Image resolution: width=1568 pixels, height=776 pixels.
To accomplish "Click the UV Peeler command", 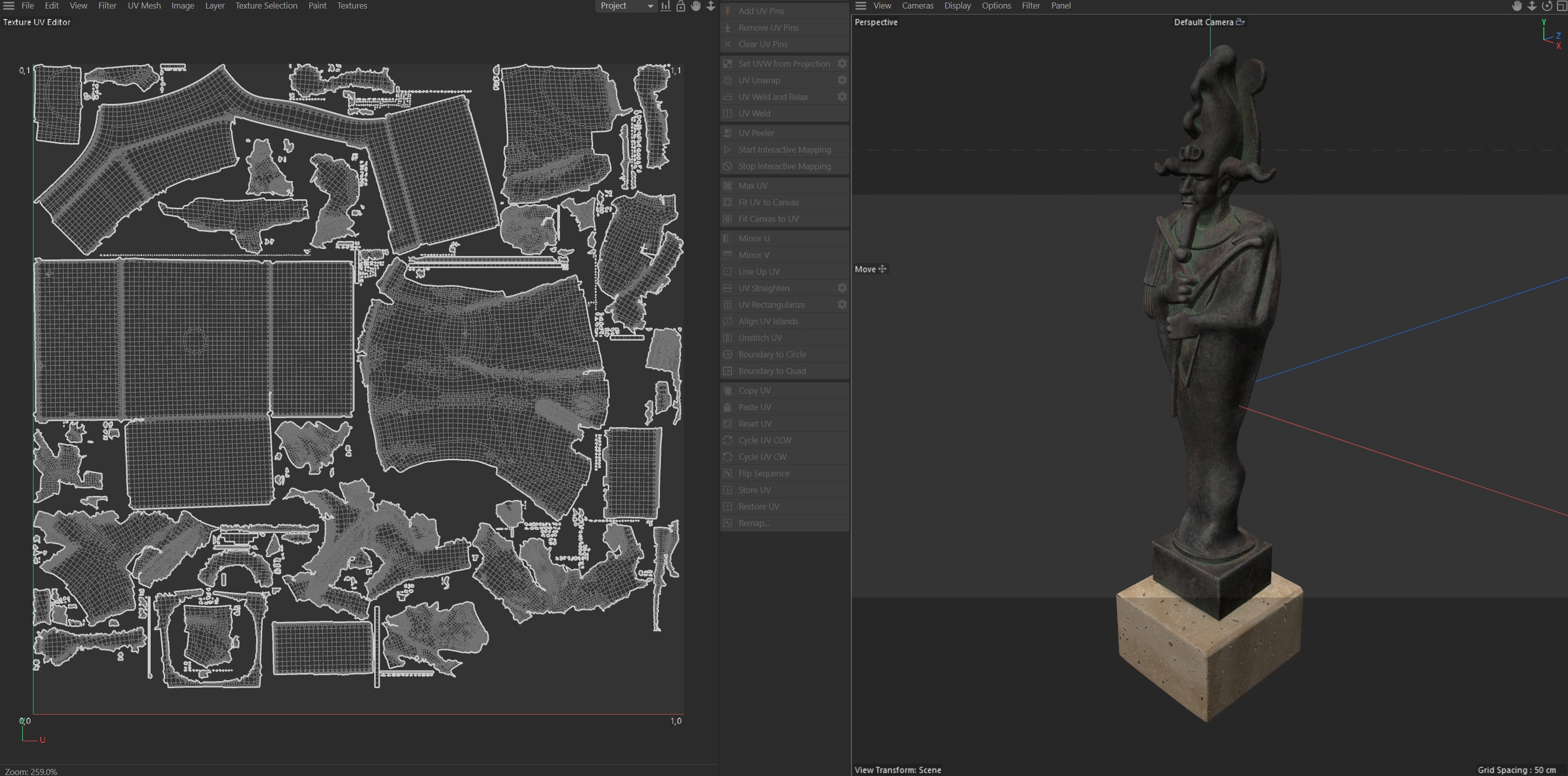I will pyautogui.click(x=756, y=133).
